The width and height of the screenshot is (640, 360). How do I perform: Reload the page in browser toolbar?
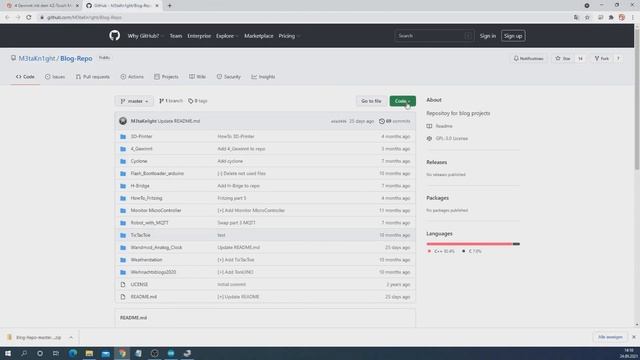pos(29,18)
